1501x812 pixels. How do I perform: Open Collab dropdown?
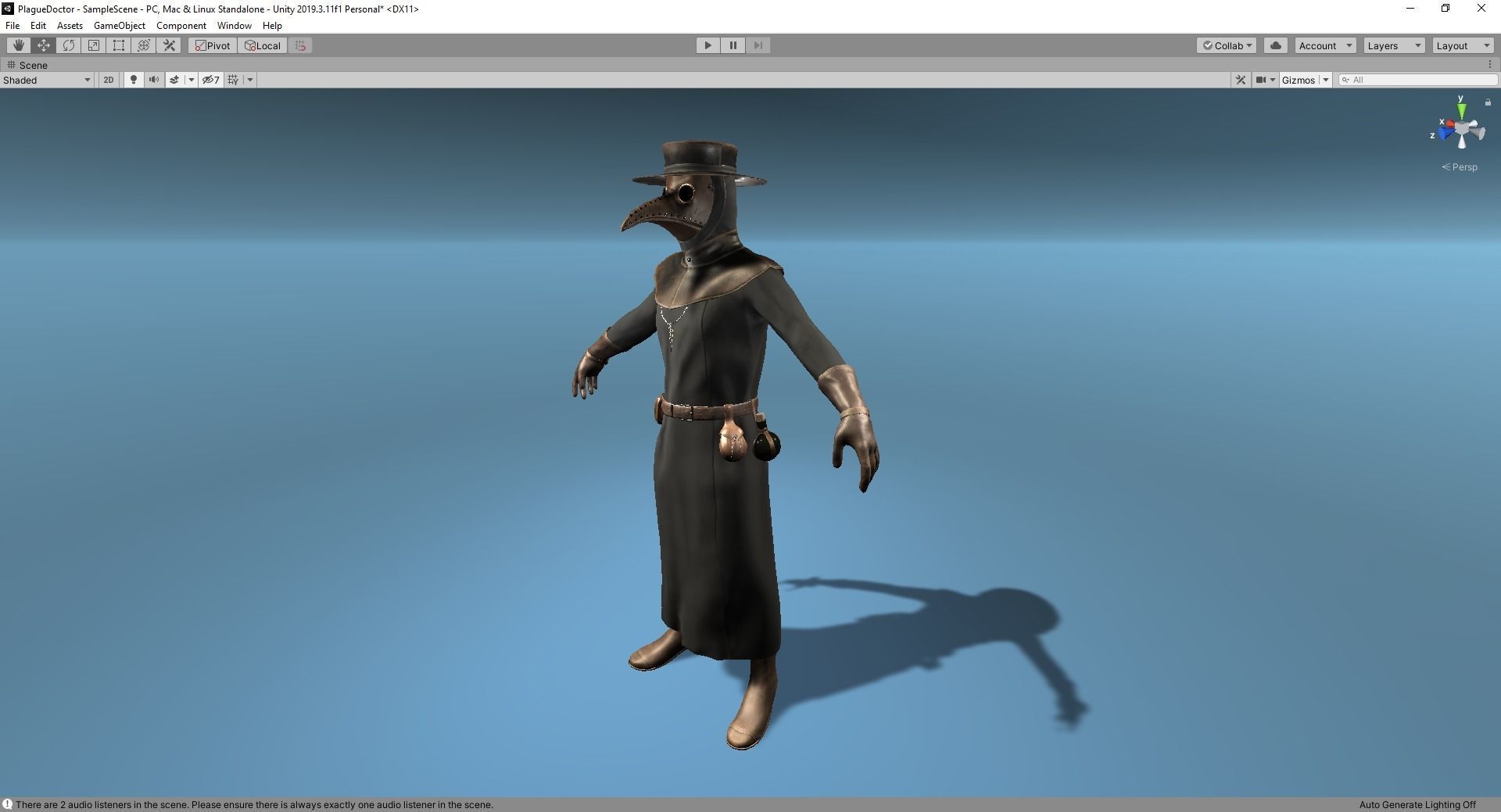[1227, 45]
